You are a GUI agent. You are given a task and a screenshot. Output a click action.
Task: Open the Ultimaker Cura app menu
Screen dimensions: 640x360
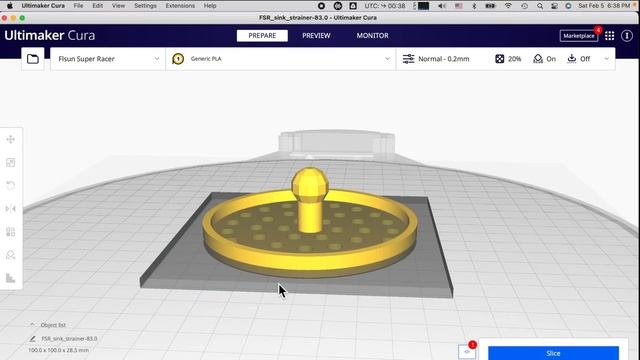pyautogui.click(x=43, y=6)
